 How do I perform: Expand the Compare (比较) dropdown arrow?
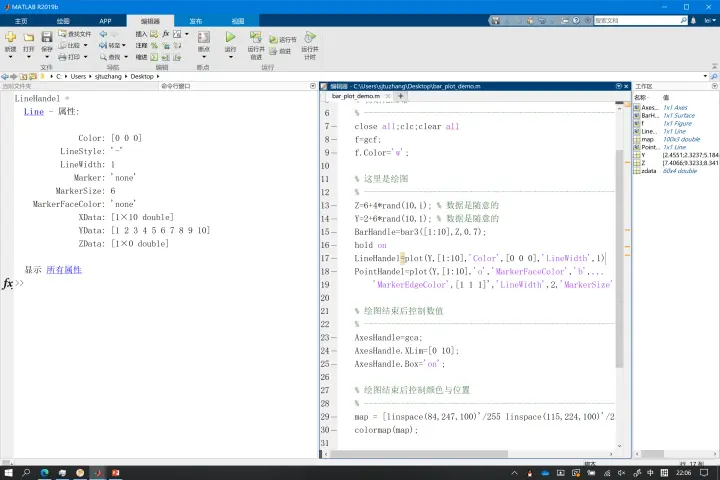(x=85, y=45)
